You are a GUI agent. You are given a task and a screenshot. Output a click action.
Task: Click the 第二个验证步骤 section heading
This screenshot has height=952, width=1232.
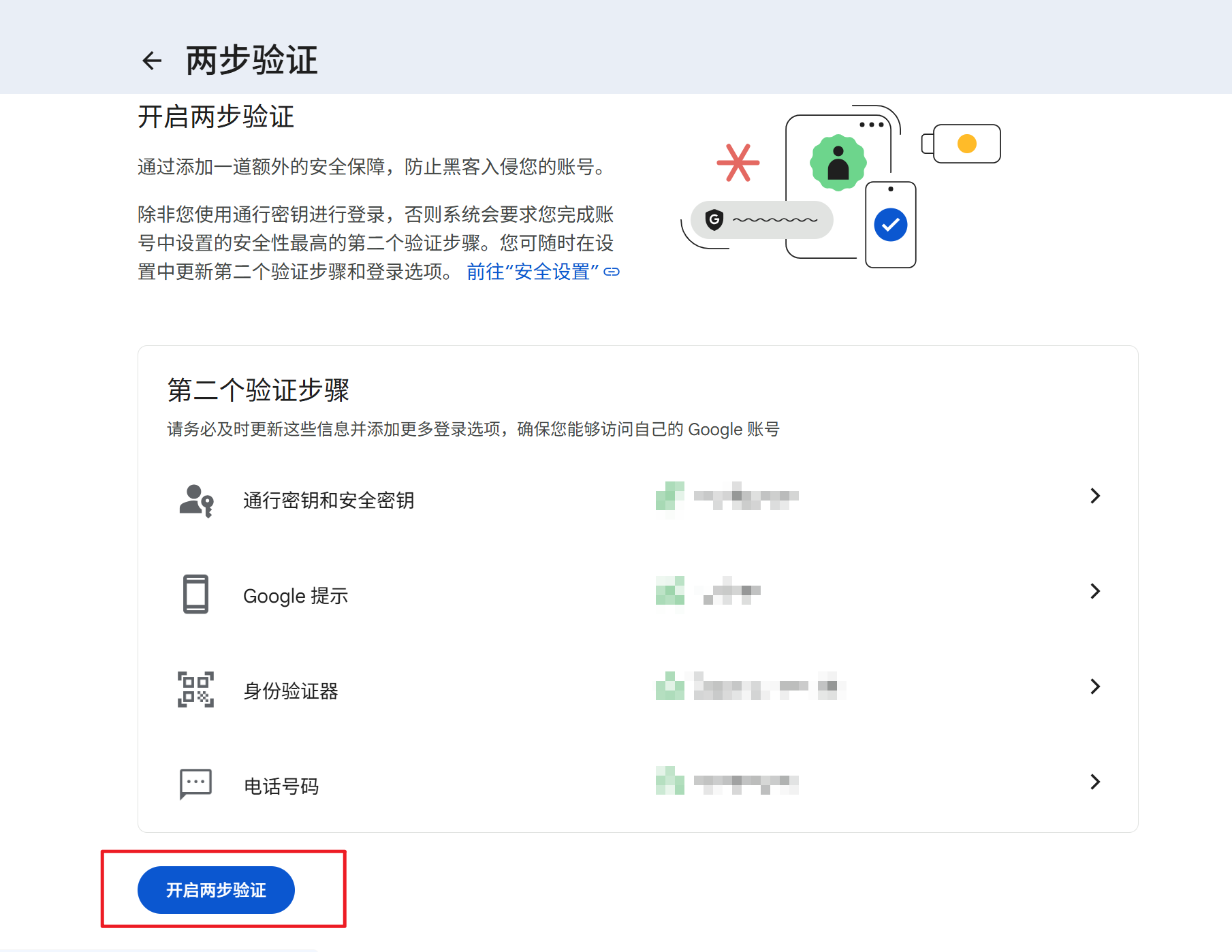tap(258, 390)
